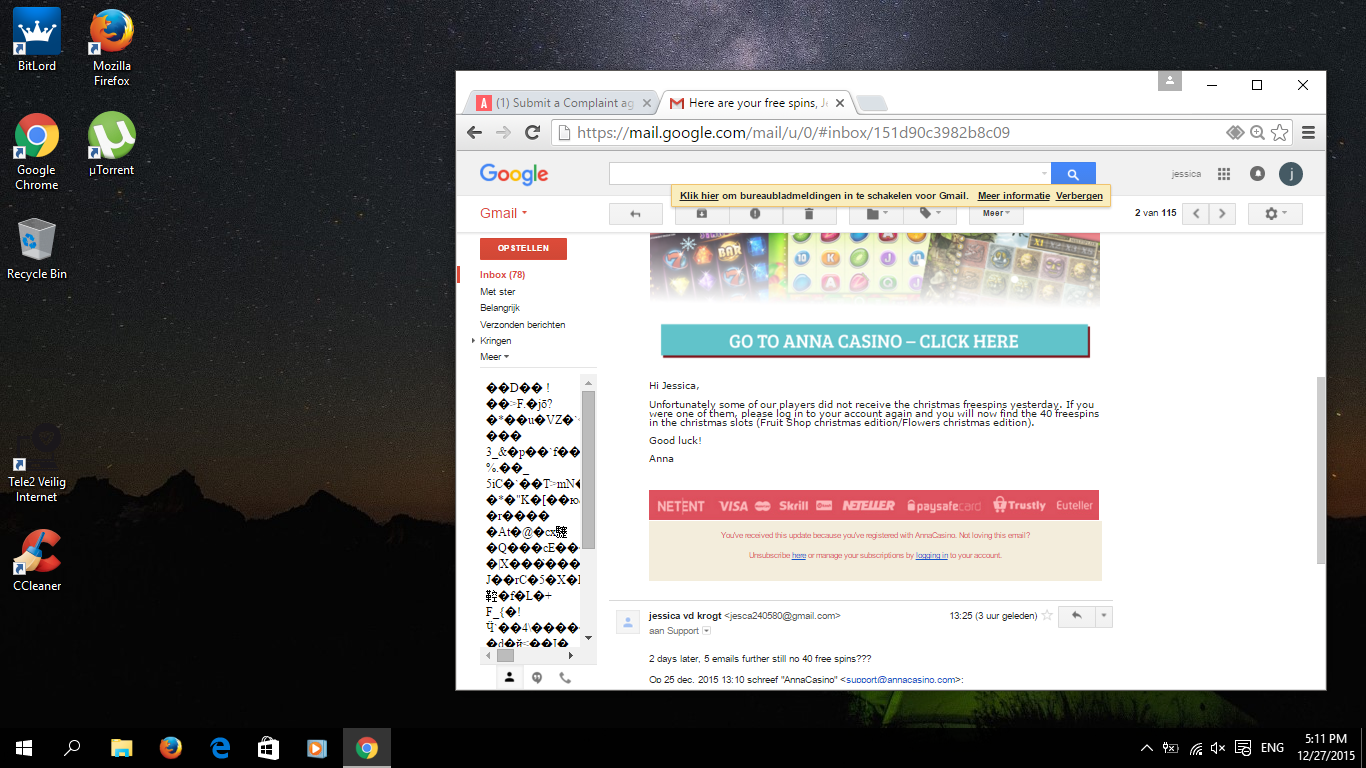Open the Meer actions dropdown in toolbar
1366x768 pixels.
coord(996,213)
